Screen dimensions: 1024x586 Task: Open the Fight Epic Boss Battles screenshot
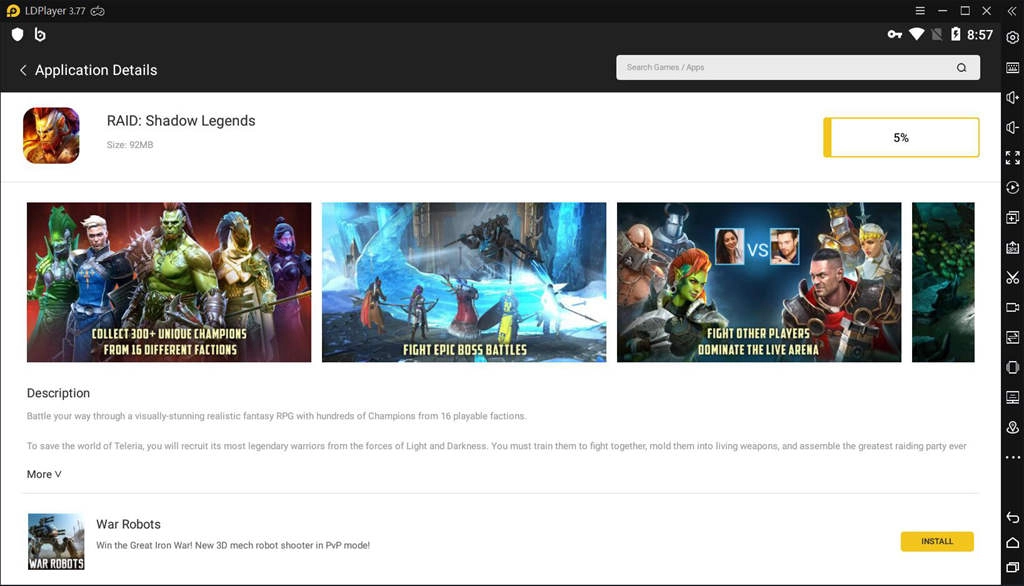point(464,282)
